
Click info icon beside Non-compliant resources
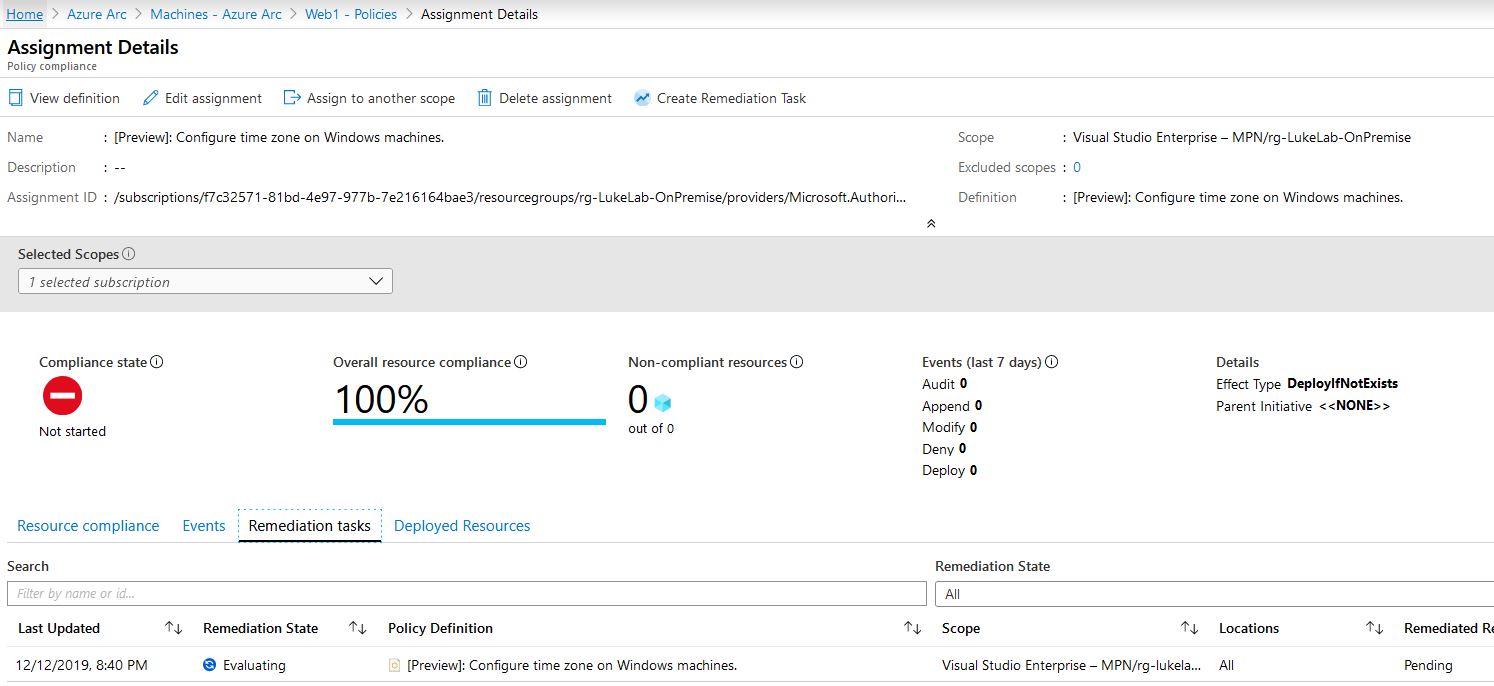[x=797, y=362]
